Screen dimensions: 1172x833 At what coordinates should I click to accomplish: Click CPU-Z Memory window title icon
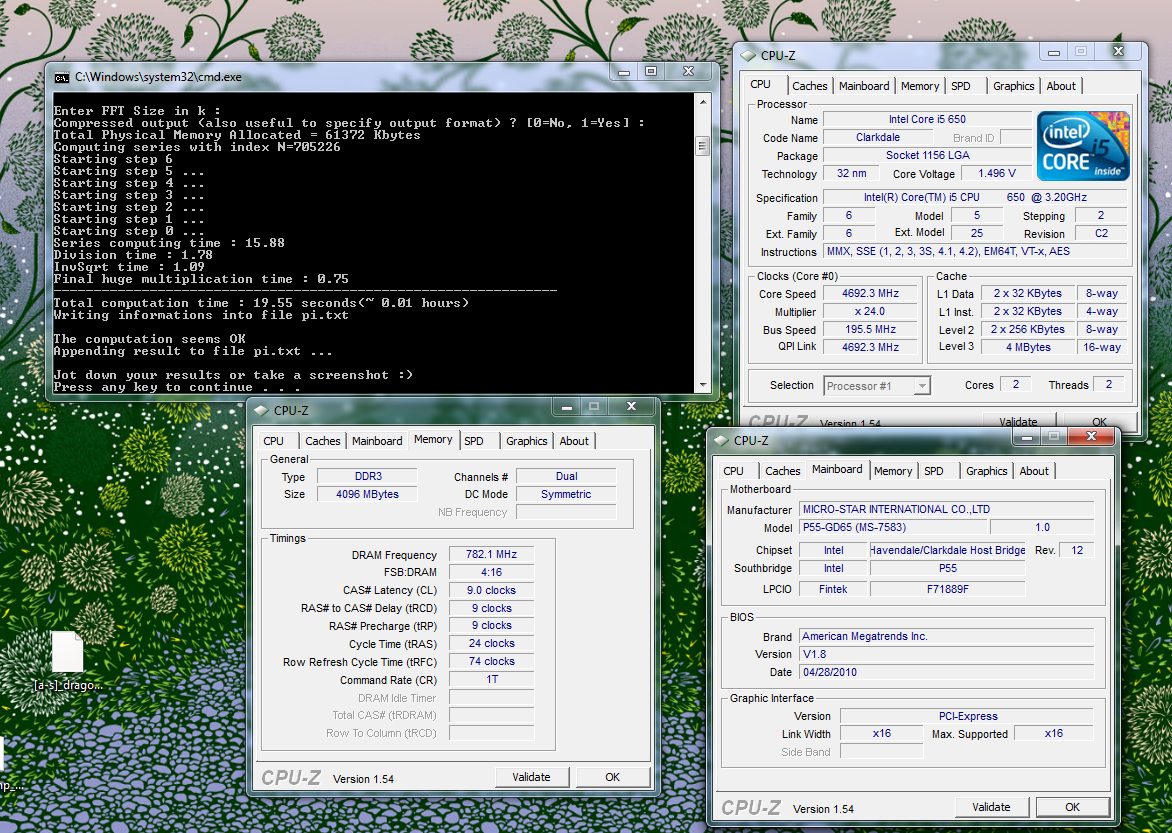point(262,411)
